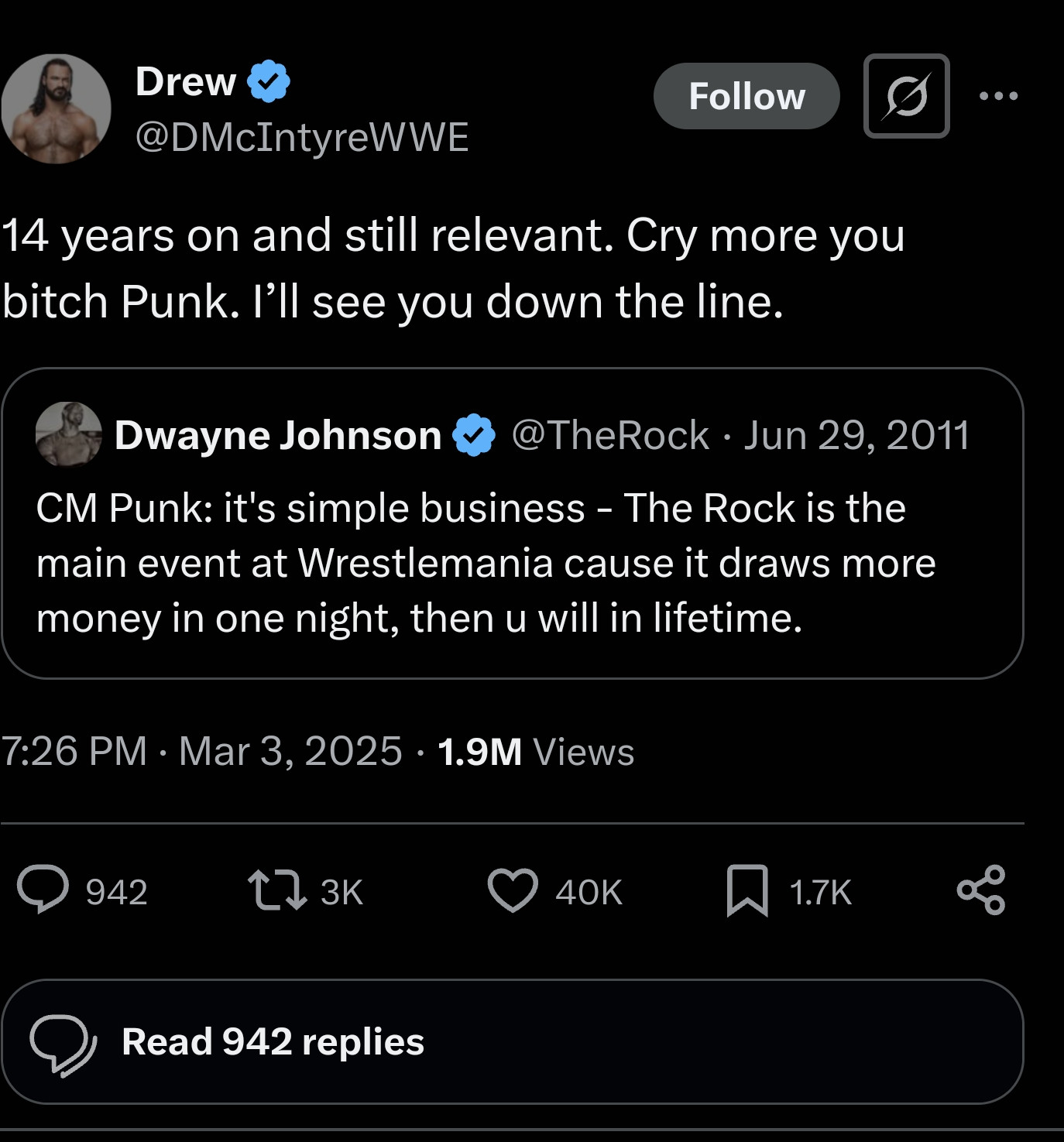Viewport: 1064px width, 1142px height.
Task: Click the Jun 29, 2011 quoted date
Action: point(856,435)
